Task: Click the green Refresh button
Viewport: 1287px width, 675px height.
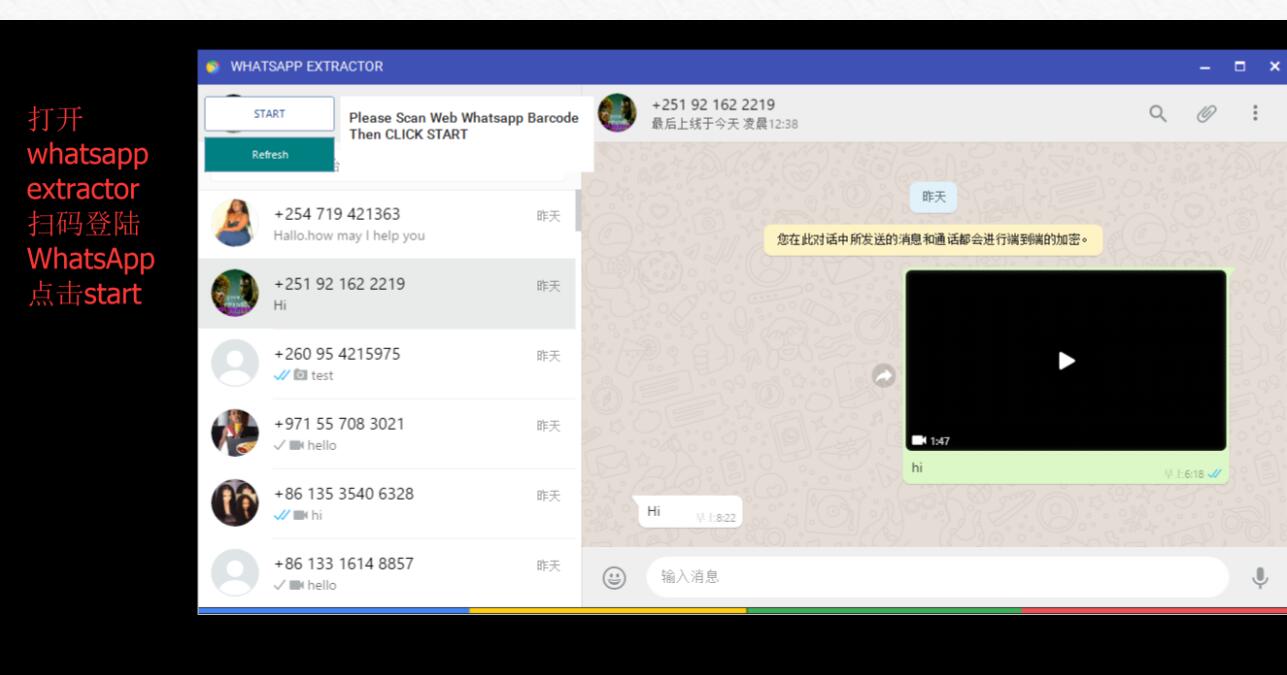Action: click(269, 155)
